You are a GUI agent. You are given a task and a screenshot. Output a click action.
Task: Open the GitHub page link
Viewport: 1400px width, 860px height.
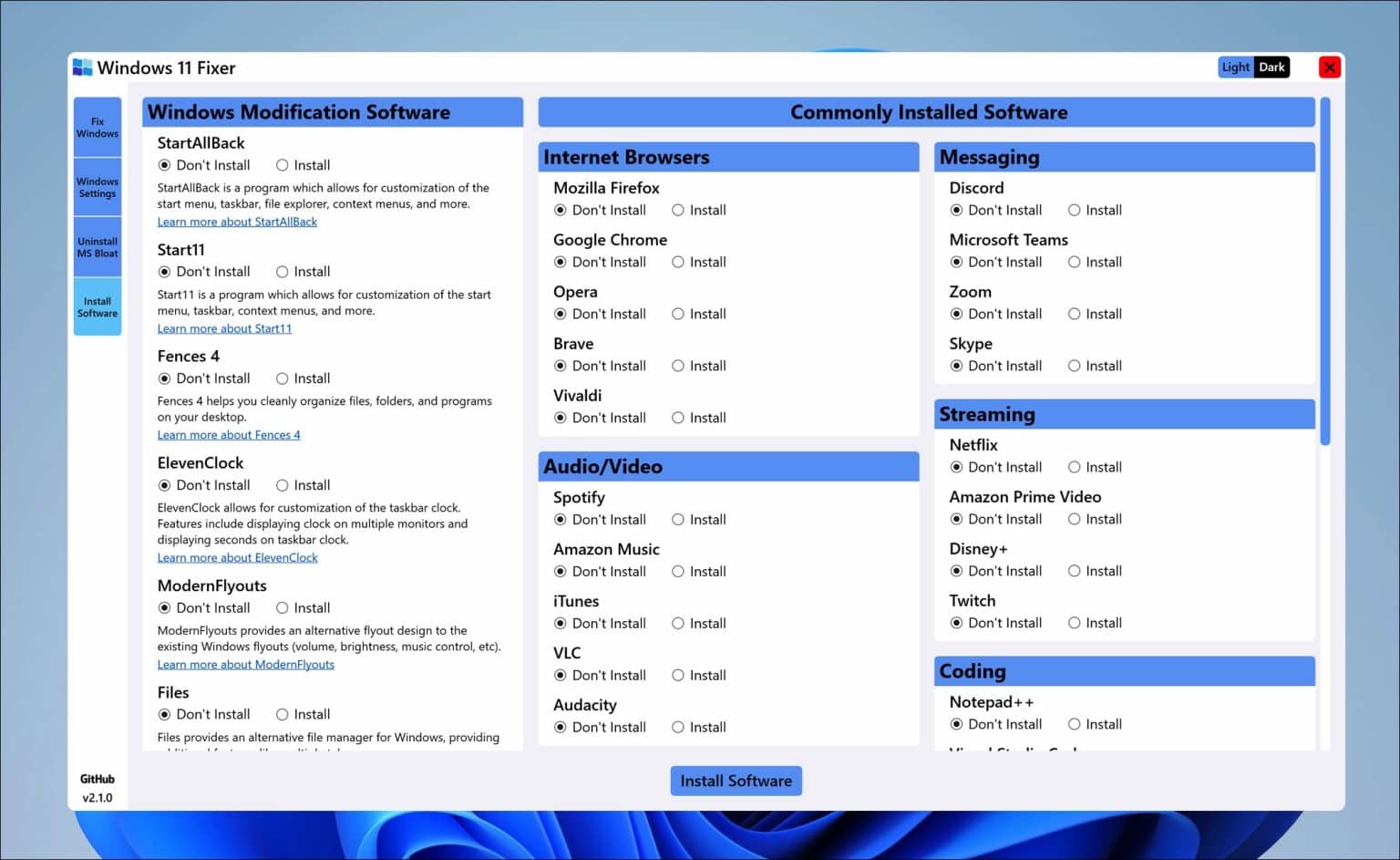pyautogui.click(x=97, y=779)
